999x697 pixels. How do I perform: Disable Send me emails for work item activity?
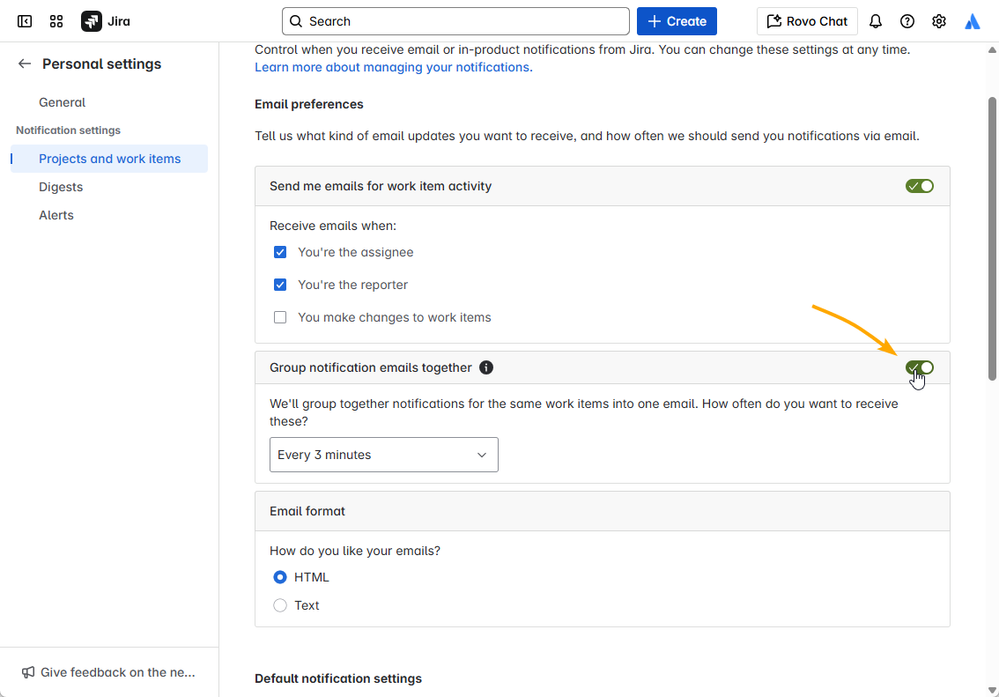pyautogui.click(x=919, y=186)
